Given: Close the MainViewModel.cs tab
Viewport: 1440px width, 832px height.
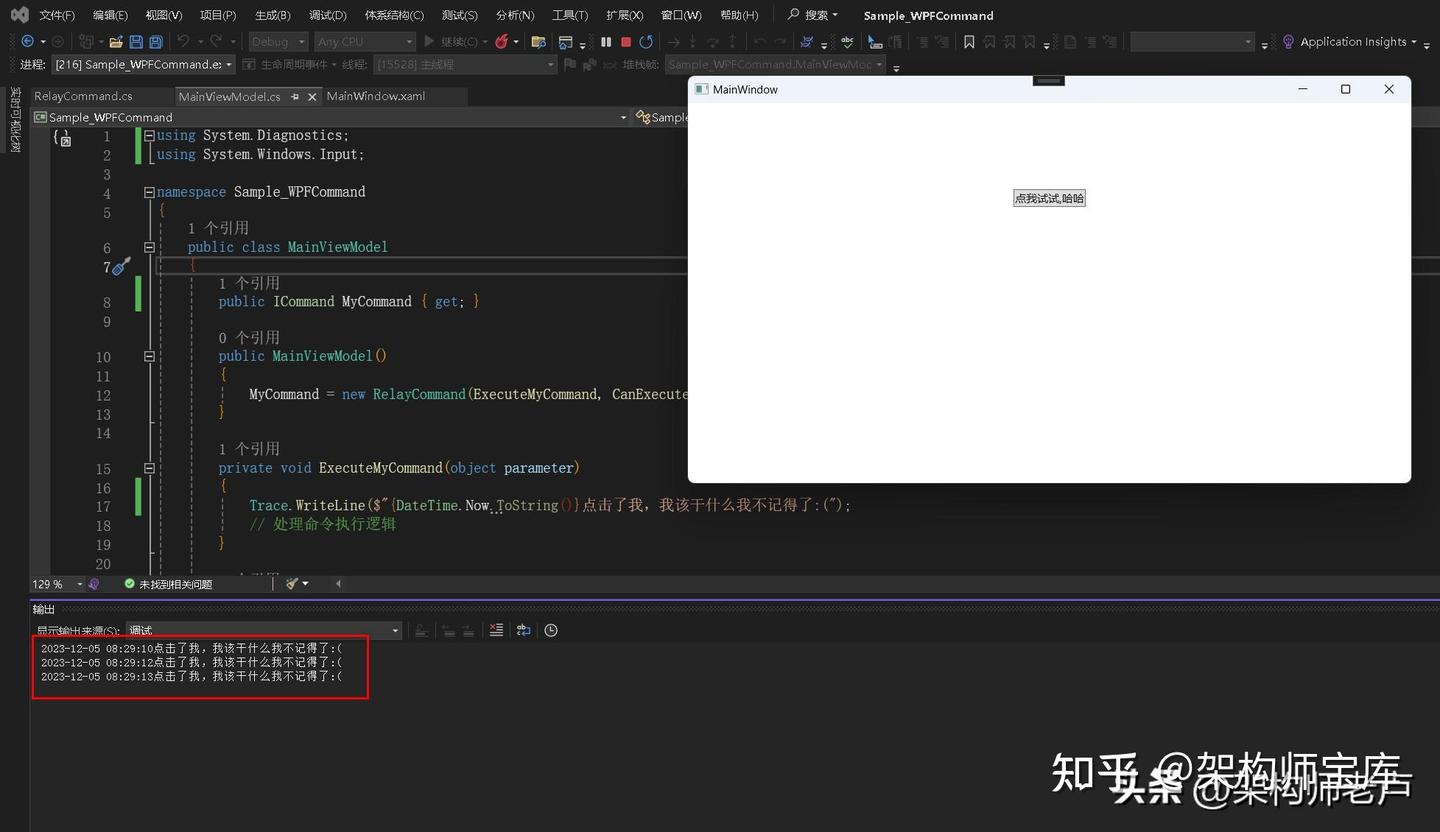Looking at the screenshot, I should pos(312,97).
